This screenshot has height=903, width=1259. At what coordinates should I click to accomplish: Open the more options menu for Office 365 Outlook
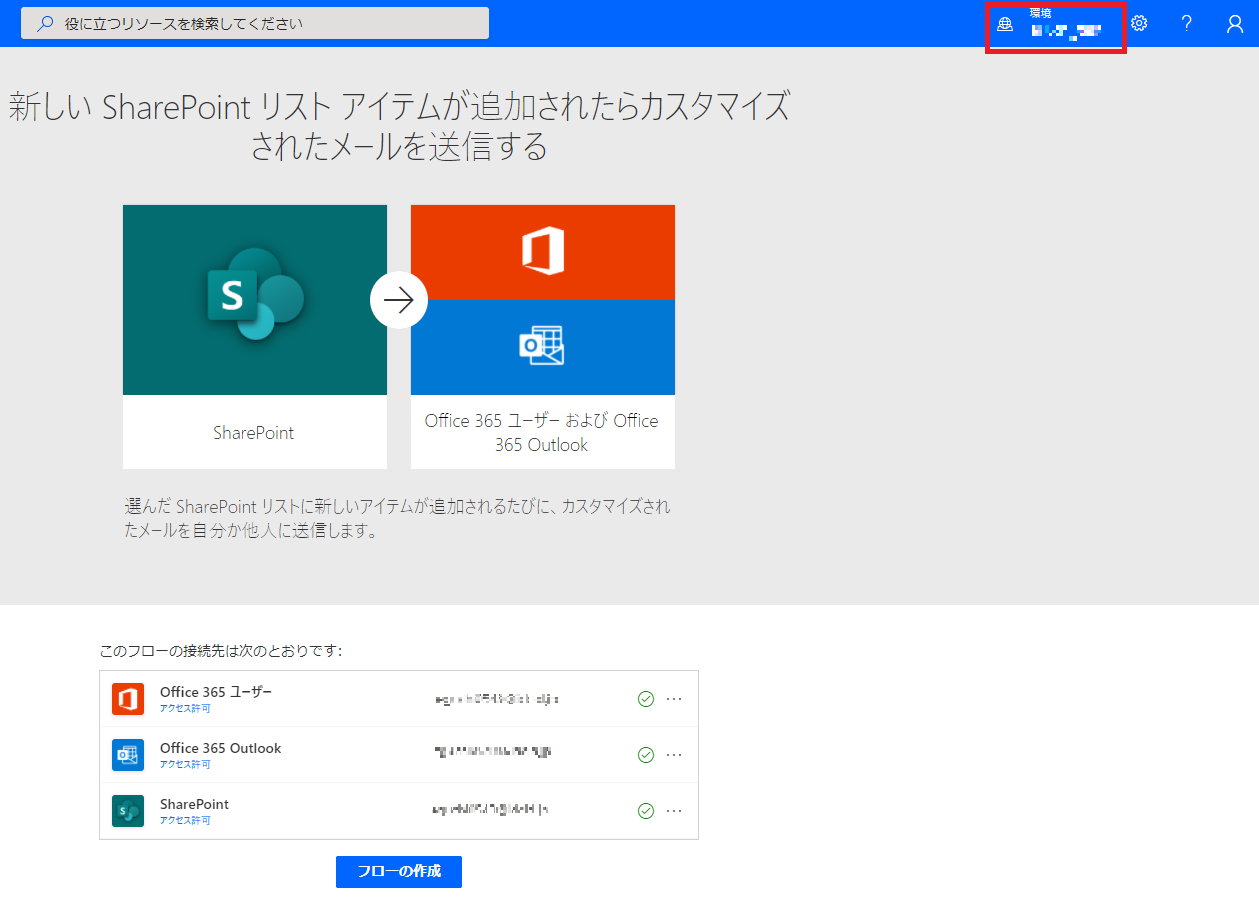coord(674,755)
